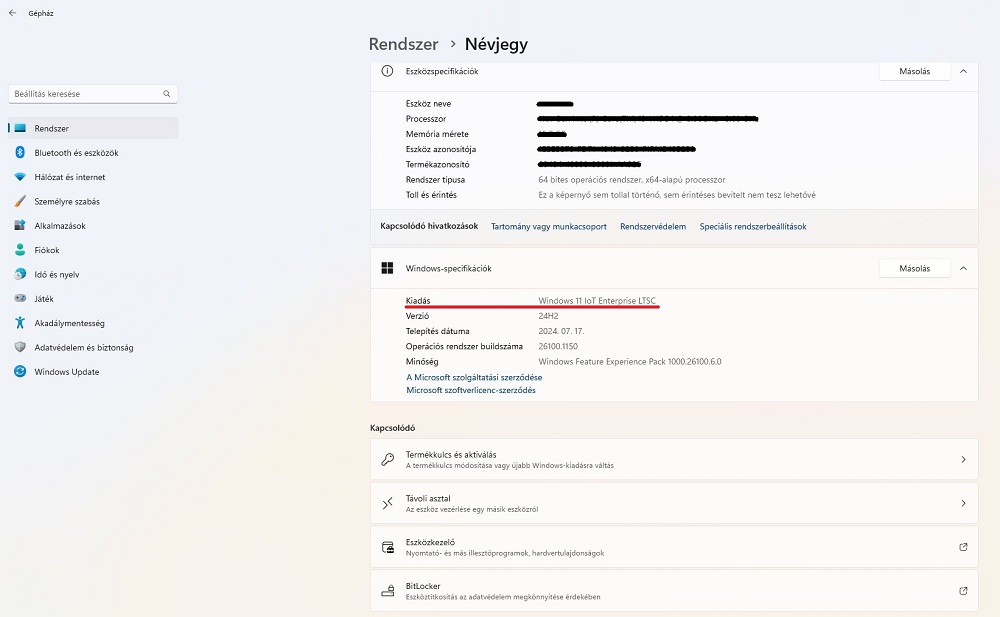Click the Fiókok person icon
1000x617 pixels.
(x=20, y=249)
